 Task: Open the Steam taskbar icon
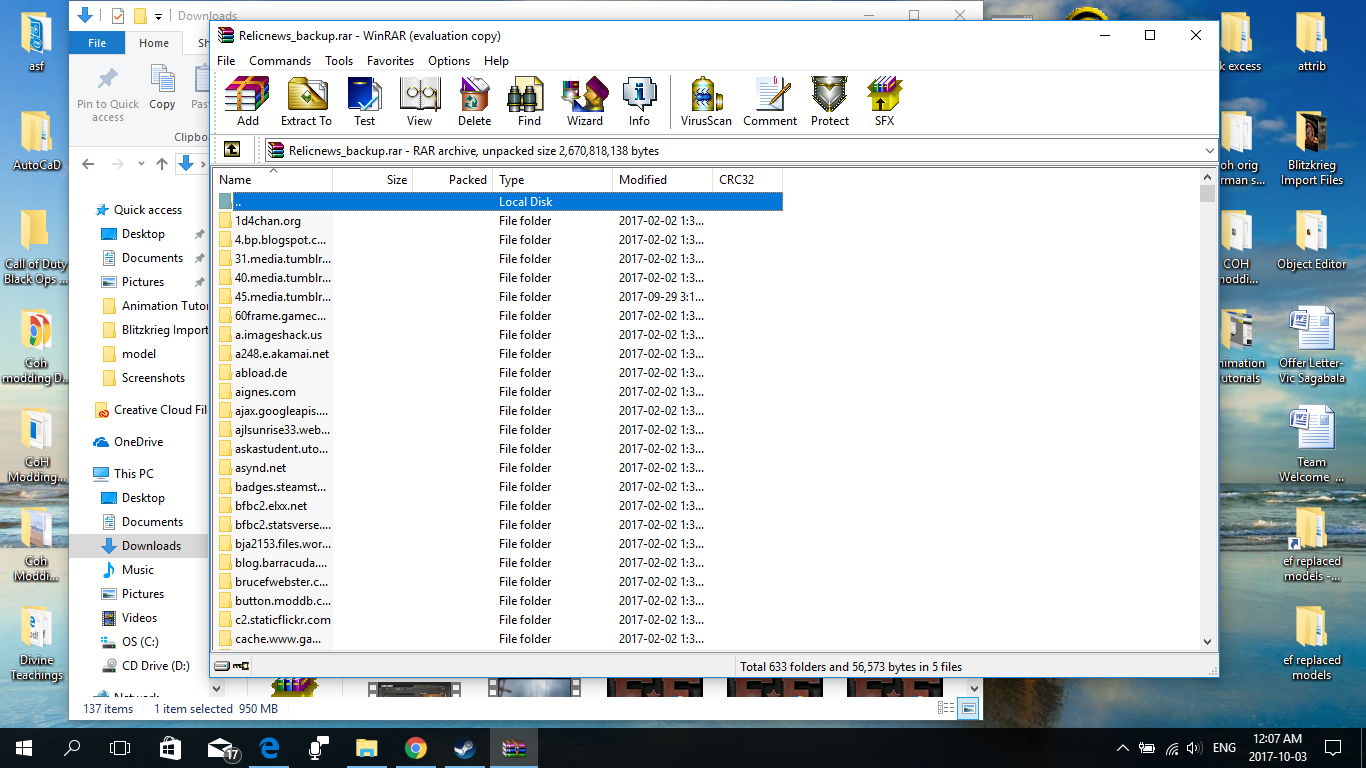465,748
